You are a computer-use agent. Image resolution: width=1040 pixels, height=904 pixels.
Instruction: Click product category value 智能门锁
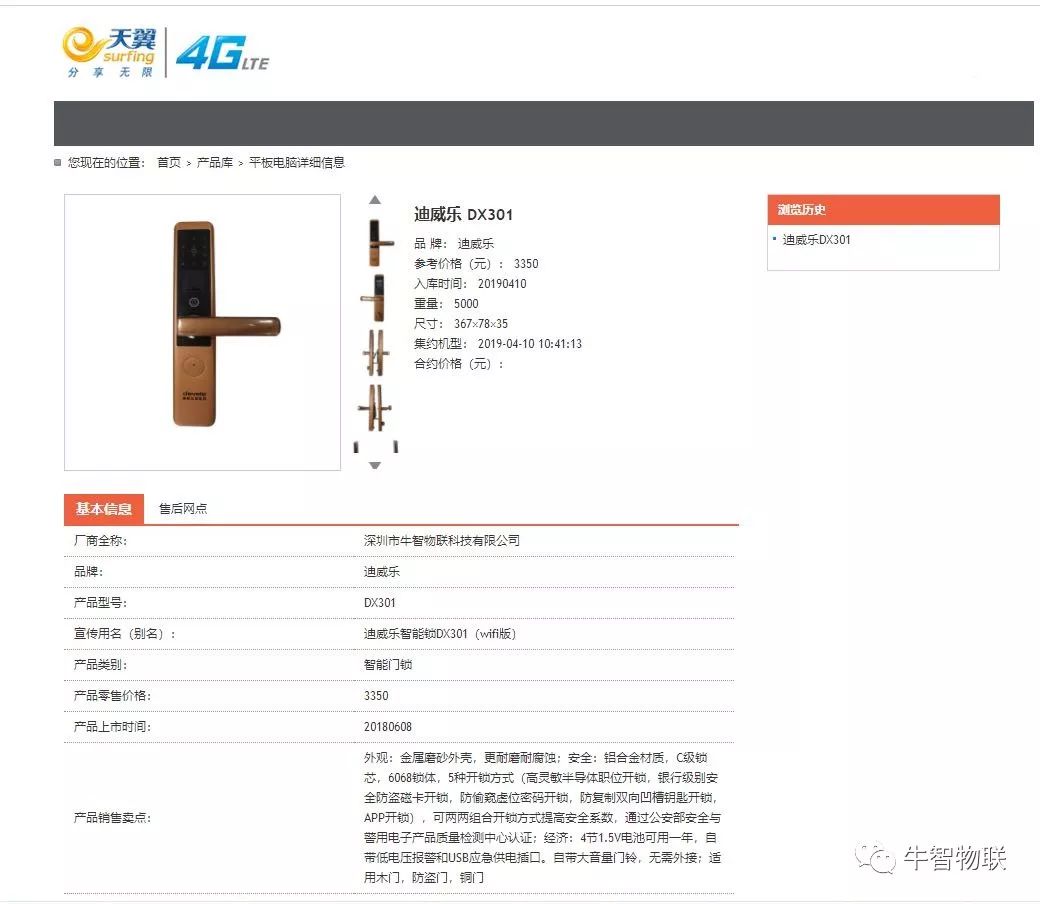(x=388, y=665)
